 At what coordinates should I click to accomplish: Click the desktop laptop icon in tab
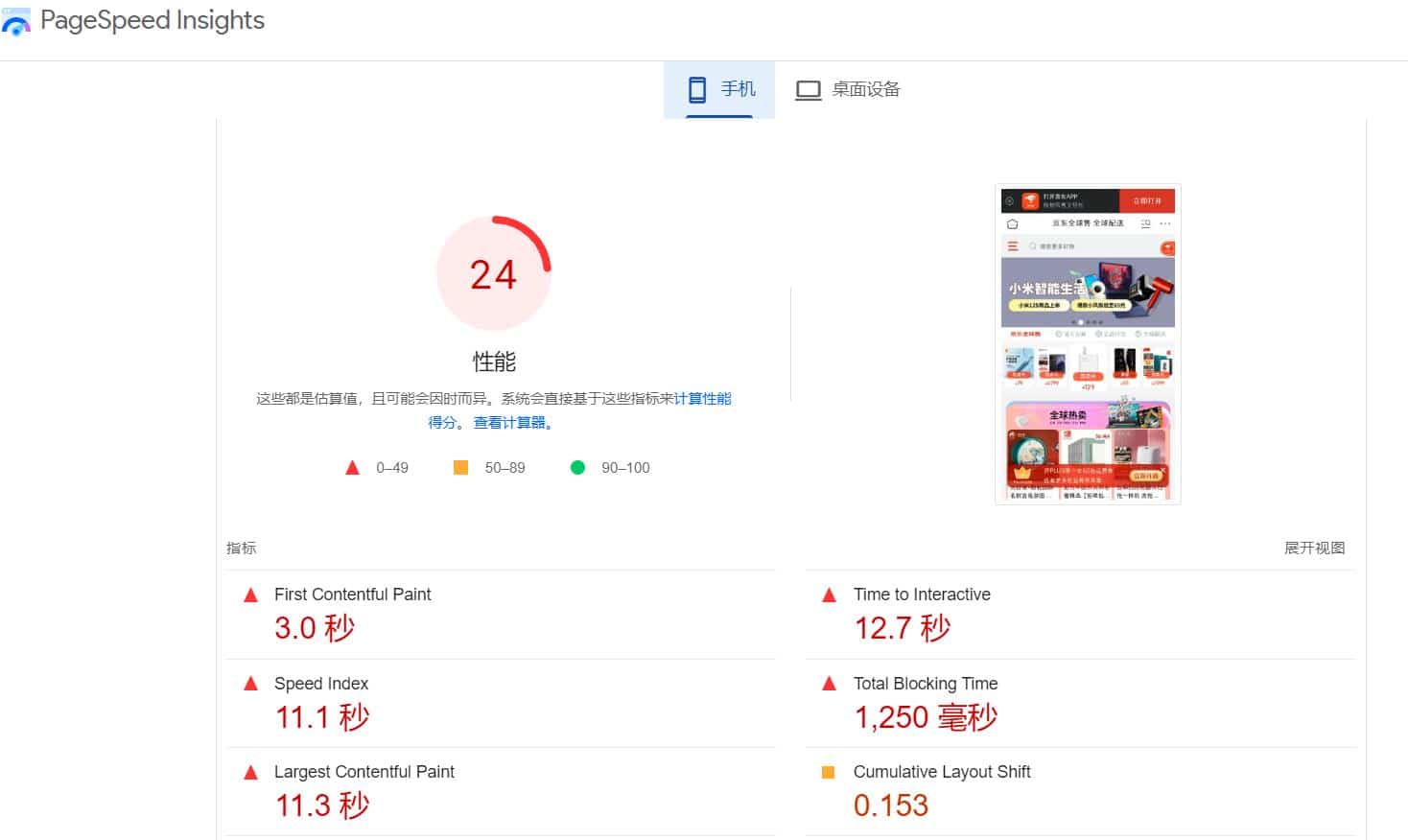tap(808, 90)
